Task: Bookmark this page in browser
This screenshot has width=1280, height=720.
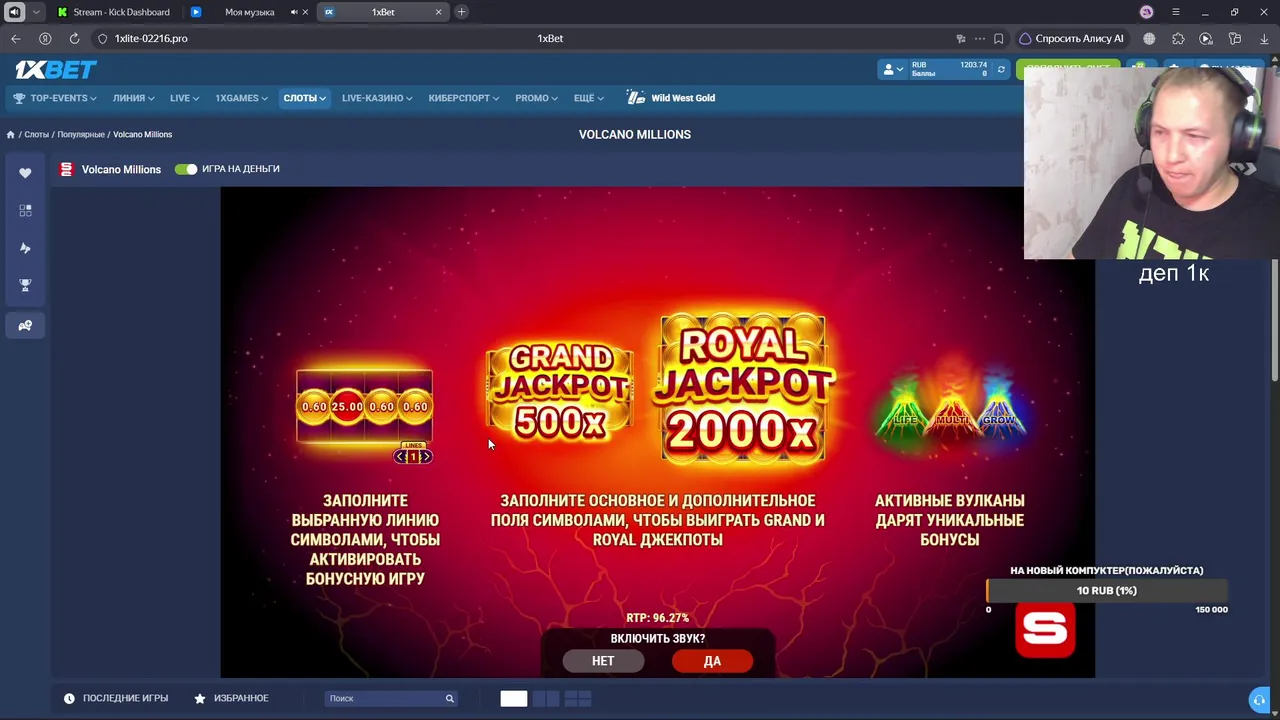Action: 998,38
